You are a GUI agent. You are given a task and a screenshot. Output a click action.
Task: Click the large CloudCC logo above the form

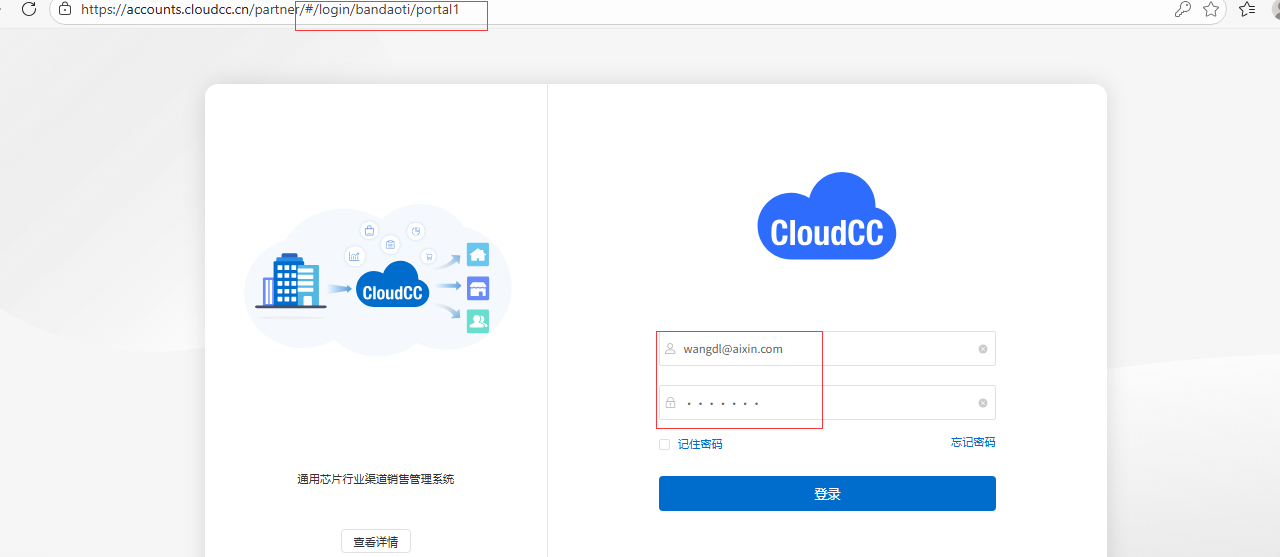click(x=827, y=218)
